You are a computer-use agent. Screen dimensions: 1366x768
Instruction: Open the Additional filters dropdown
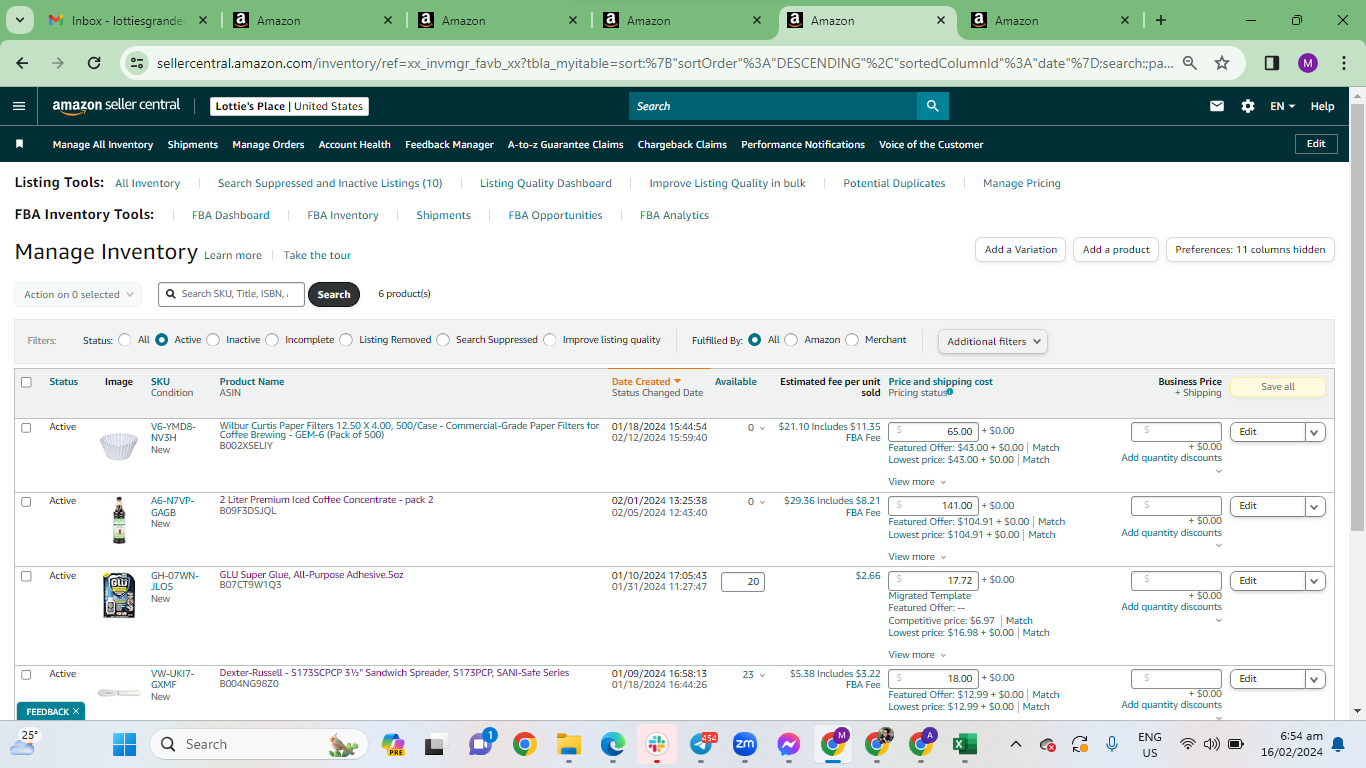tap(993, 341)
